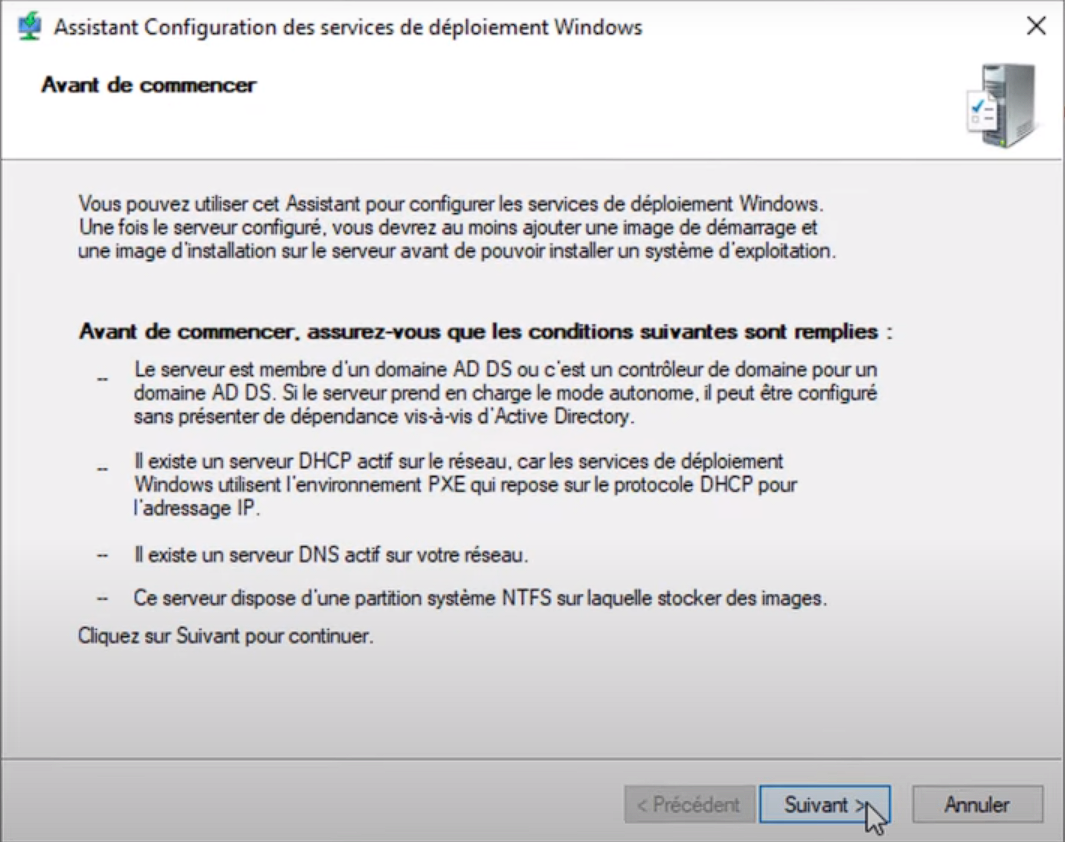Click the dash bullet beside the AD DS item

pos(103,379)
